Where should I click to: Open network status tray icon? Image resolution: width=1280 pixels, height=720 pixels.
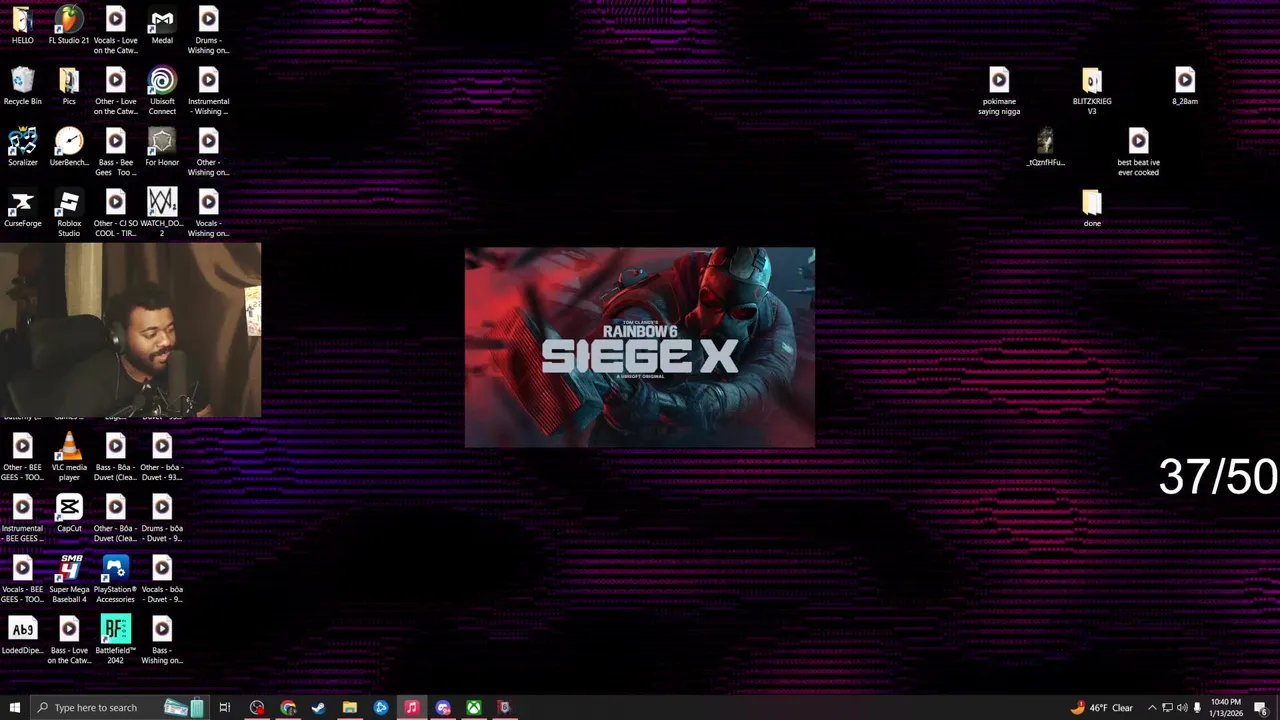[x=1167, y=708]
